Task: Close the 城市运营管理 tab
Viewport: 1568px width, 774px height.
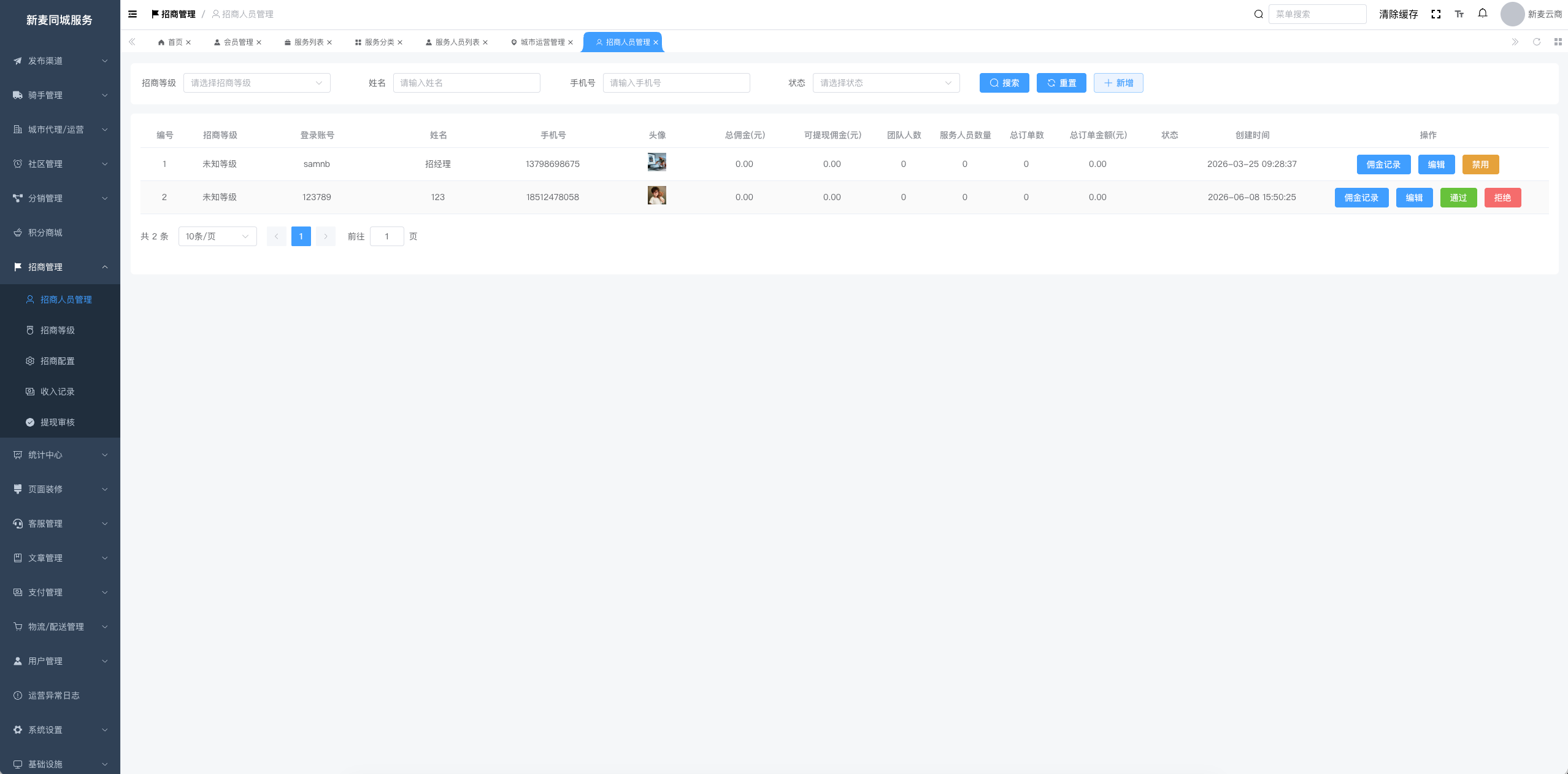Action: [571, 42]
